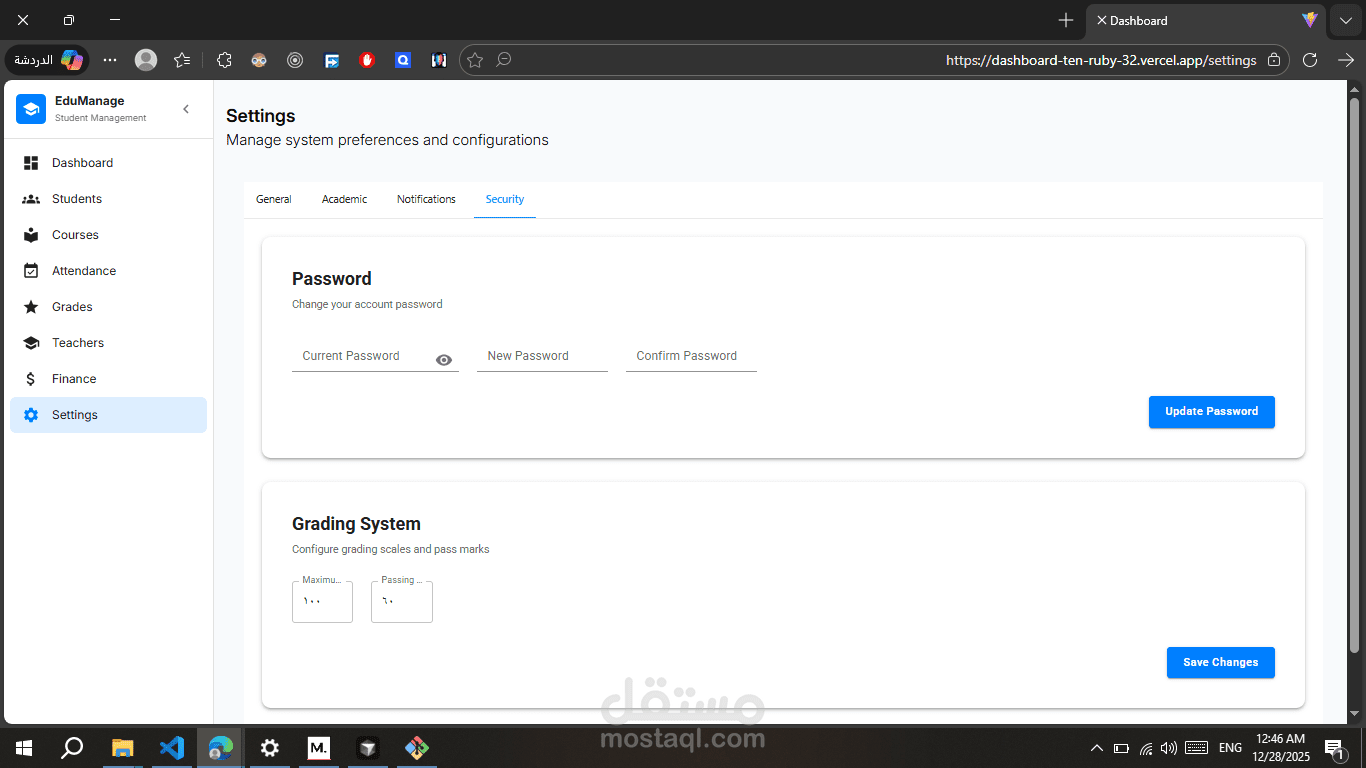
Task: Open the browser three-dots menu
Action: point(110,60)
